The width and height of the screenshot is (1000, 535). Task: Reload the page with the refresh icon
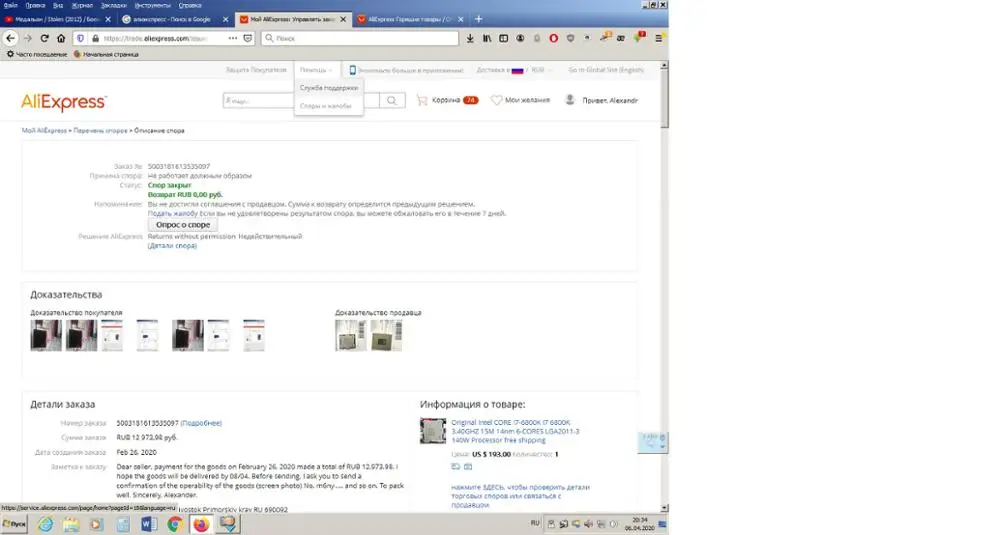[x=44, y=38]
